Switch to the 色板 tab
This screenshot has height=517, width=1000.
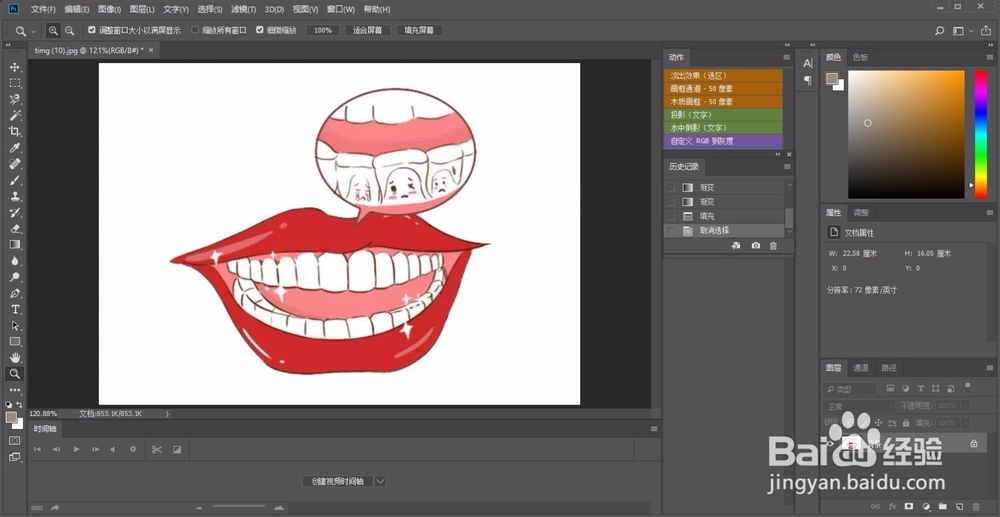pyautogui.click(x=860, y=57)
